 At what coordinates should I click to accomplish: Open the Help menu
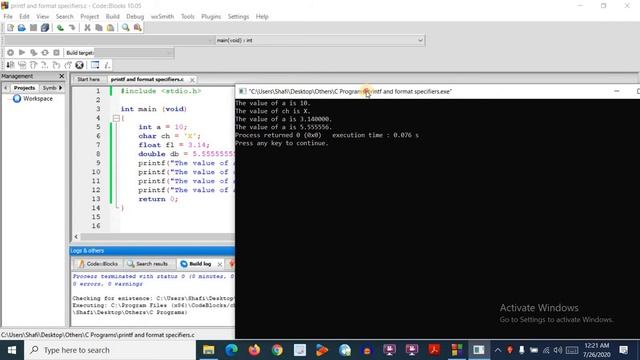tap(262, 17)
